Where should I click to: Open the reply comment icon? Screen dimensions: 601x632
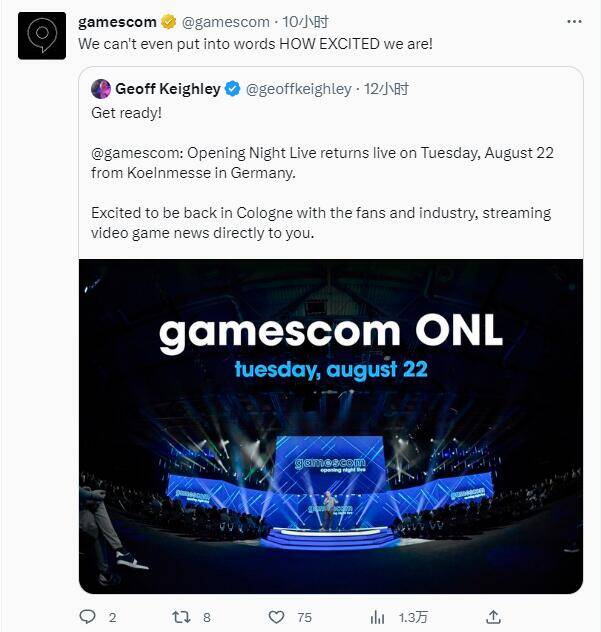87,617
